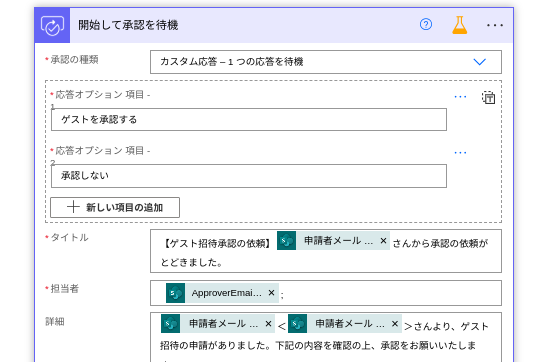Add a new item with 新しい項目の追加
The height and width of the screenshot is (362, 549).
click(115, 208)
